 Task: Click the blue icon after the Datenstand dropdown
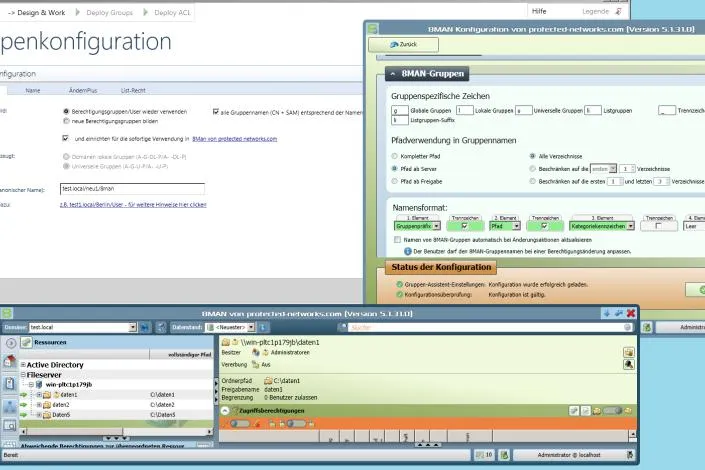coord(263,327)
